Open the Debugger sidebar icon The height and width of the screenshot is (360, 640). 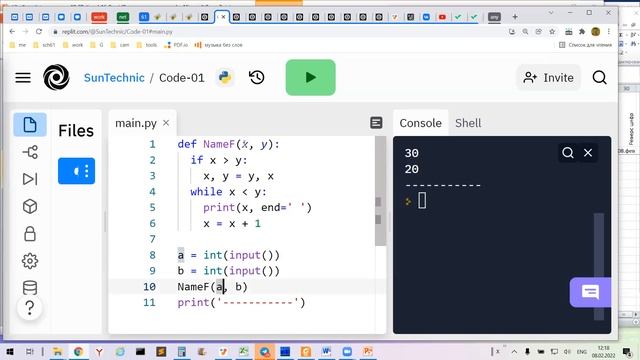(x=30, y=179)
